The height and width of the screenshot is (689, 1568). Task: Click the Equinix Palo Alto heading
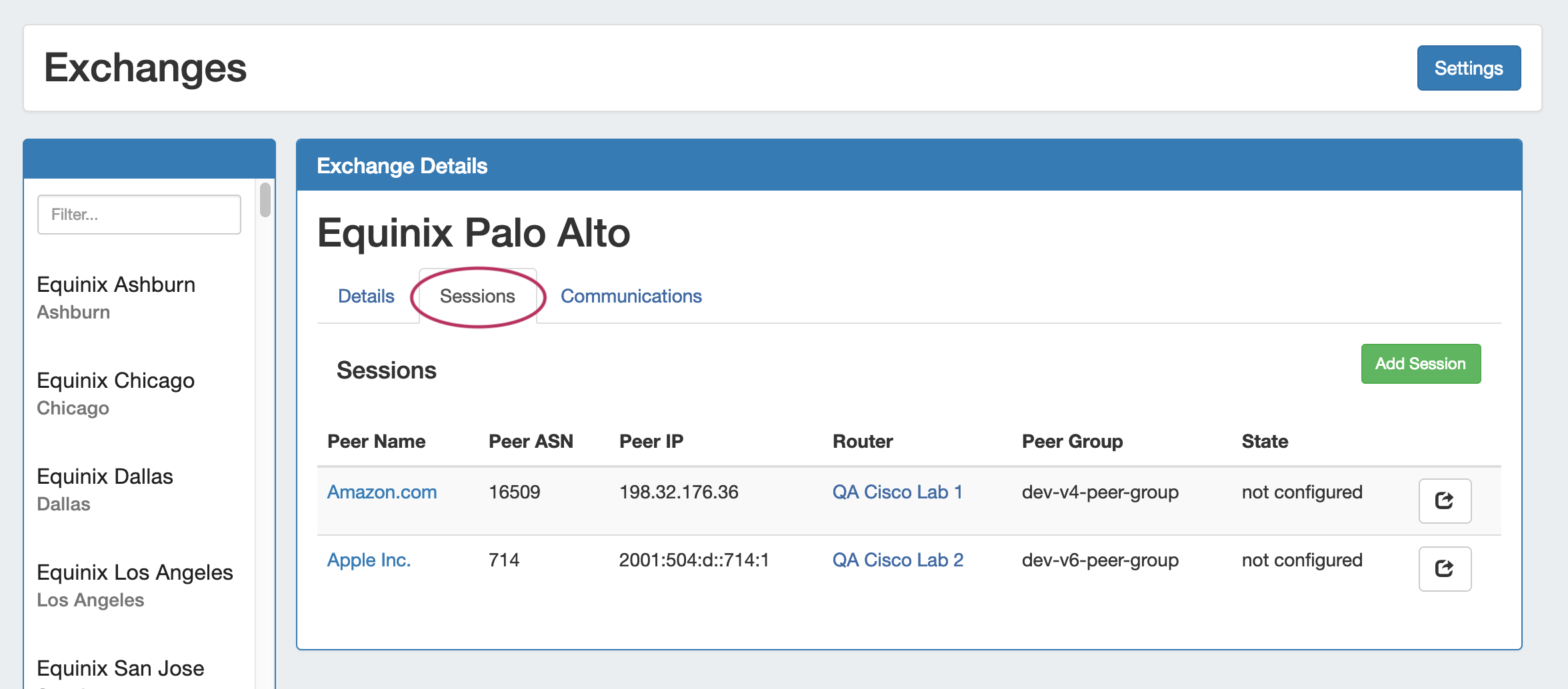(x=473, y=233)
